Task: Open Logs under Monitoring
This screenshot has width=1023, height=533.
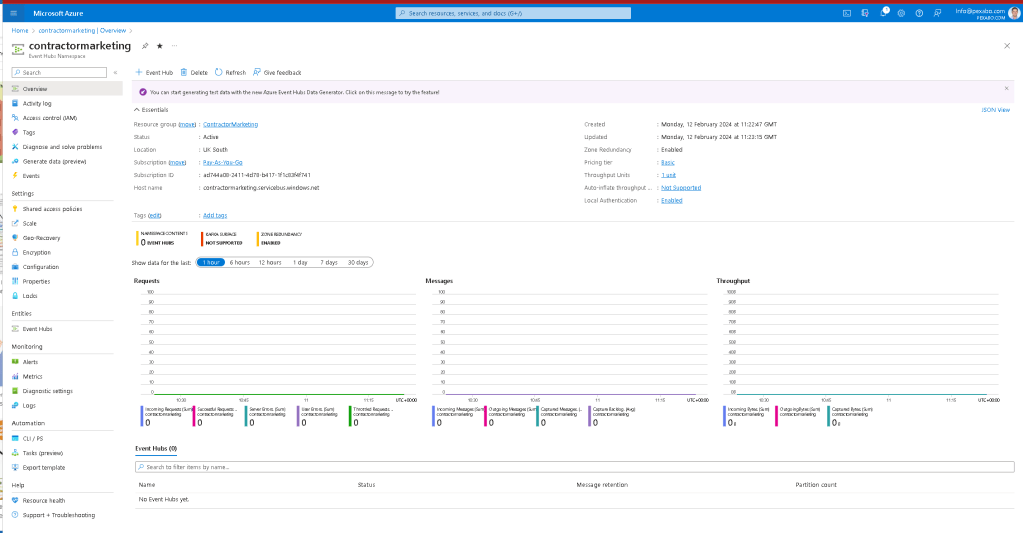Action: 29,405
